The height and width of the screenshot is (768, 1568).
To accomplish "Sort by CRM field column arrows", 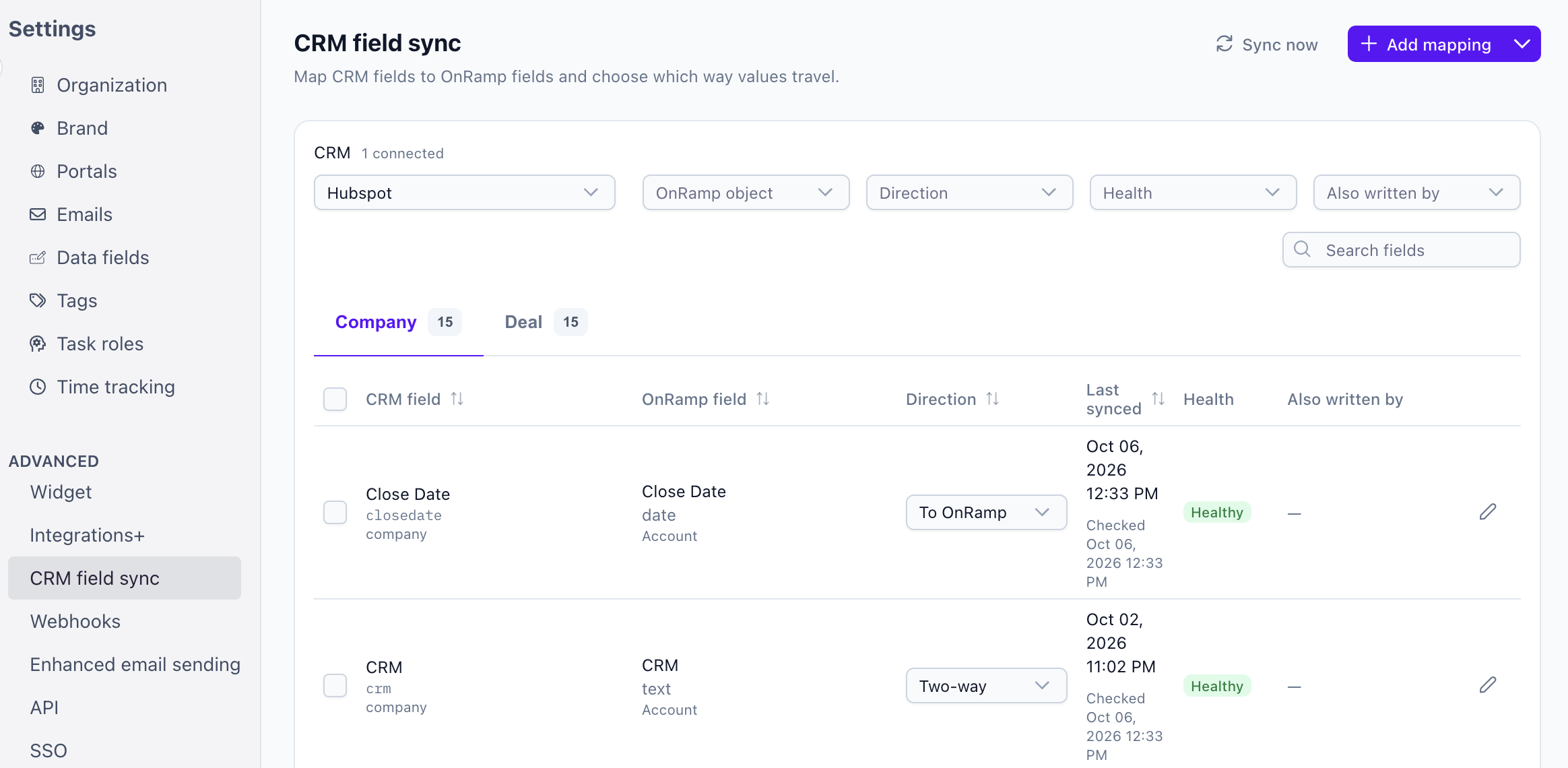I will pyautogui.click(x=457, y=399).
